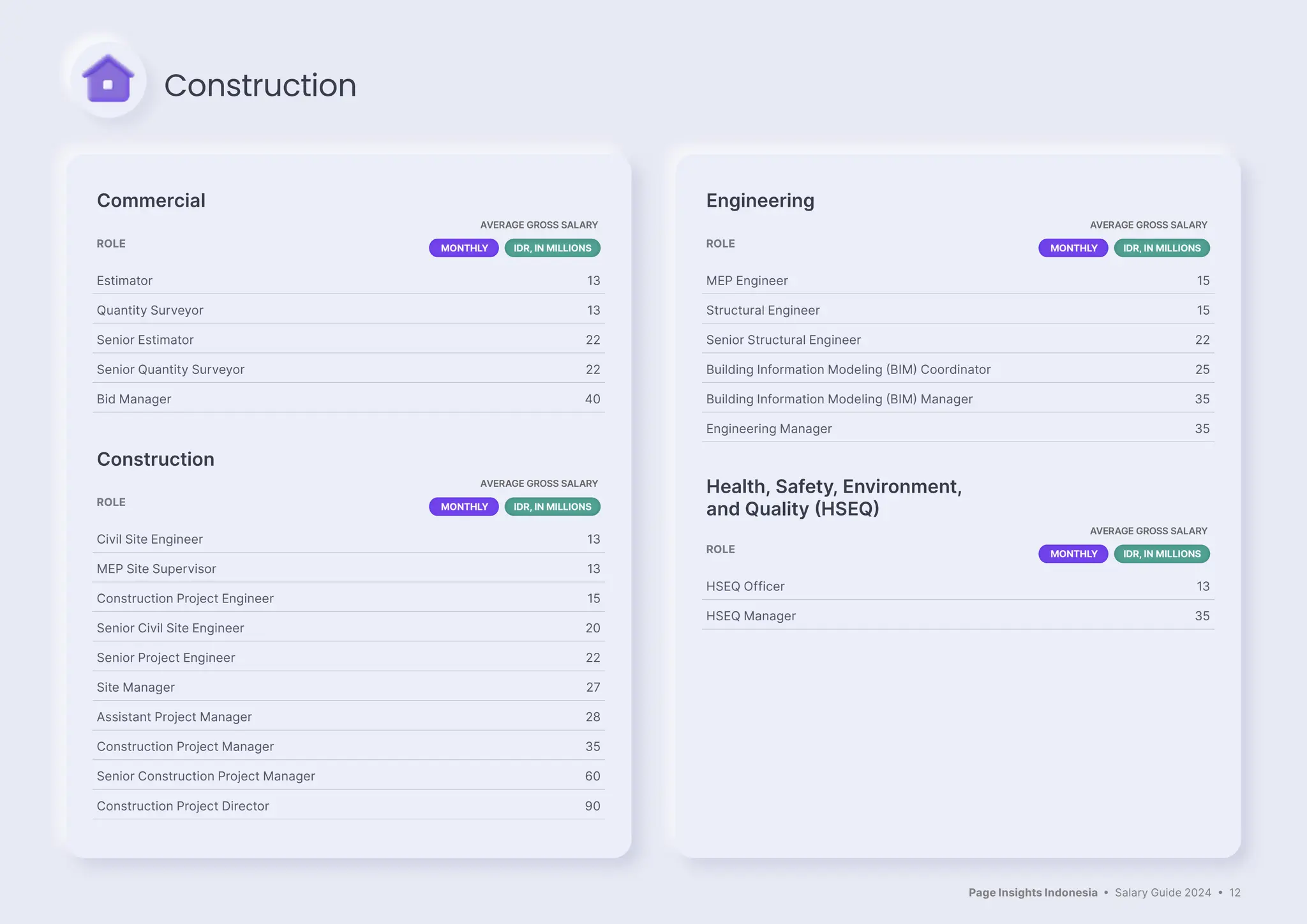This screenshot has width=1307, height=924.
Task: Click MONTHLY pill in the lower Construction table
Action: pos(464,507)
